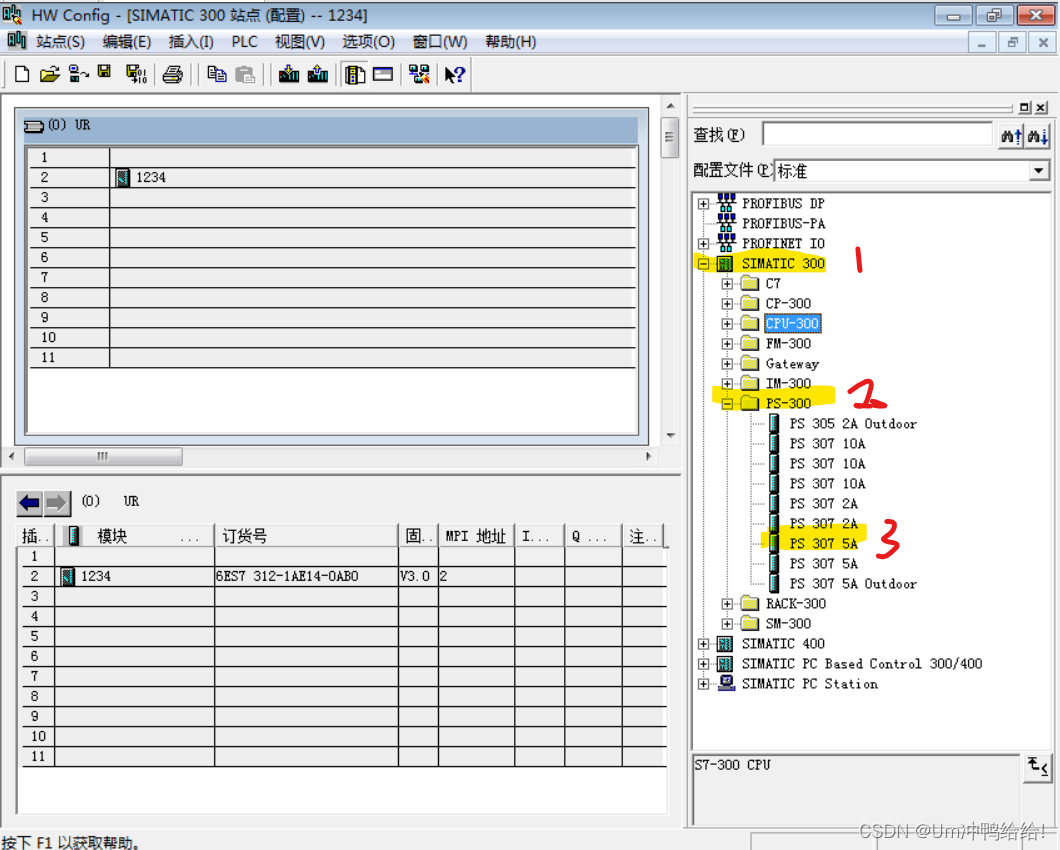
Task: Click the context help arrow icon
Action: [454, 74]
